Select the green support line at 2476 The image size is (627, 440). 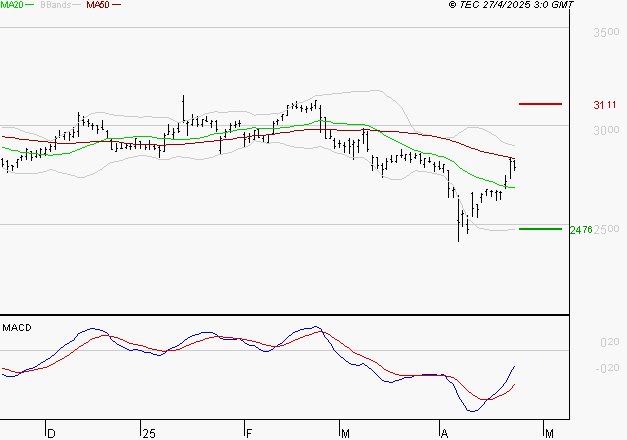540,229
